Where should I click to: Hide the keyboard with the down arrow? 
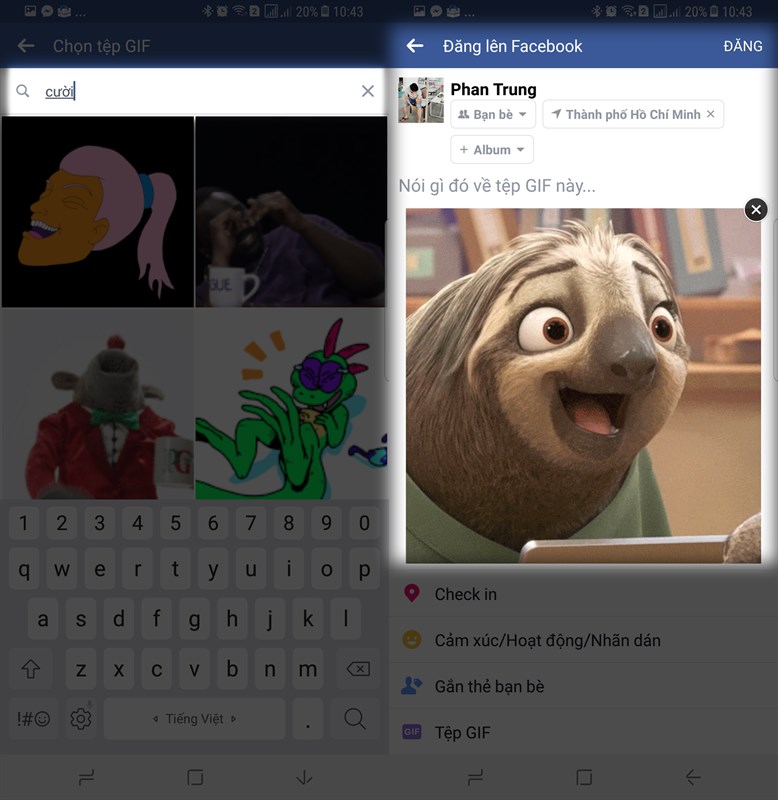click(x=304, y=778)
